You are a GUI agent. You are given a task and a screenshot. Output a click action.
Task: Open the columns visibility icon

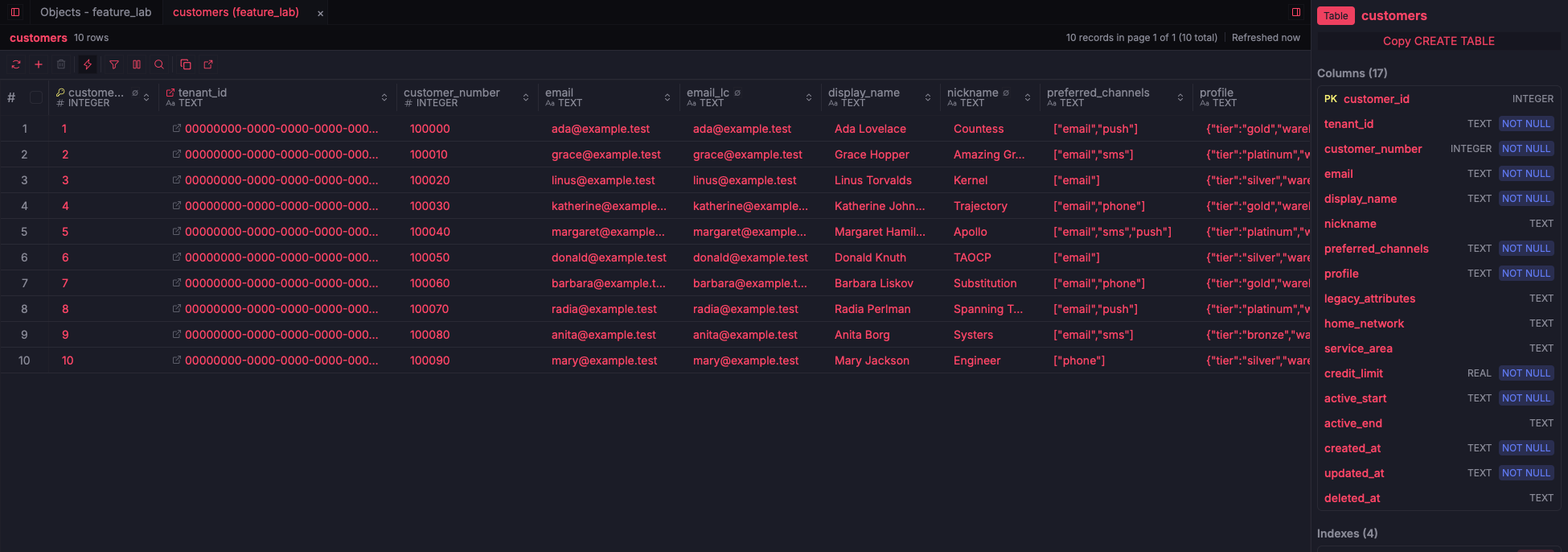point(137,64)
